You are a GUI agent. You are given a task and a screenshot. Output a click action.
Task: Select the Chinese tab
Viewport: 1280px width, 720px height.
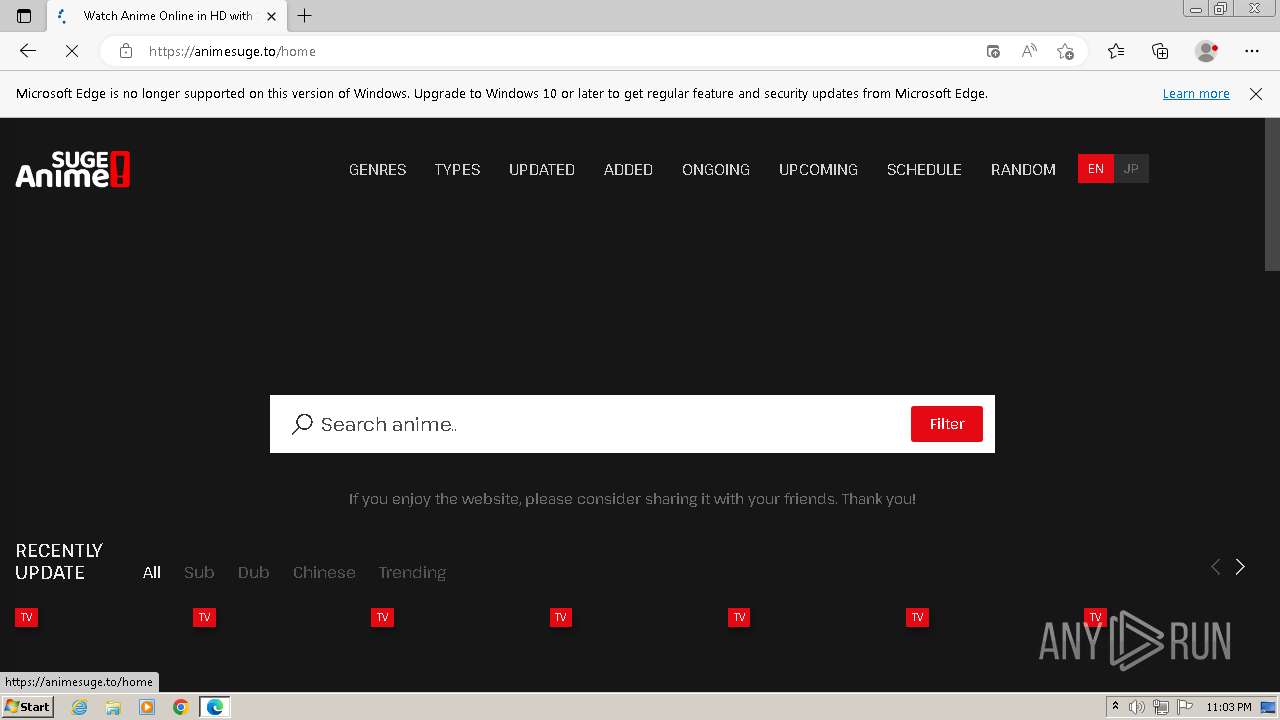click(324, 572)
